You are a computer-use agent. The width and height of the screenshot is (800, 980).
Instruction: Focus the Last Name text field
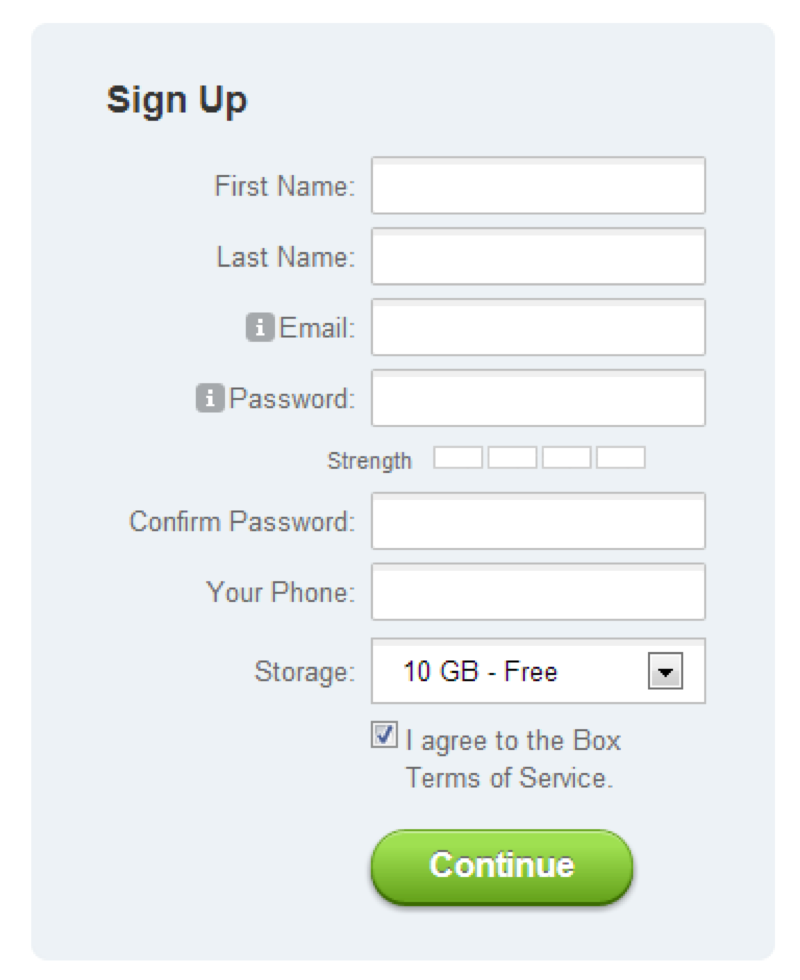click(538, 256)
